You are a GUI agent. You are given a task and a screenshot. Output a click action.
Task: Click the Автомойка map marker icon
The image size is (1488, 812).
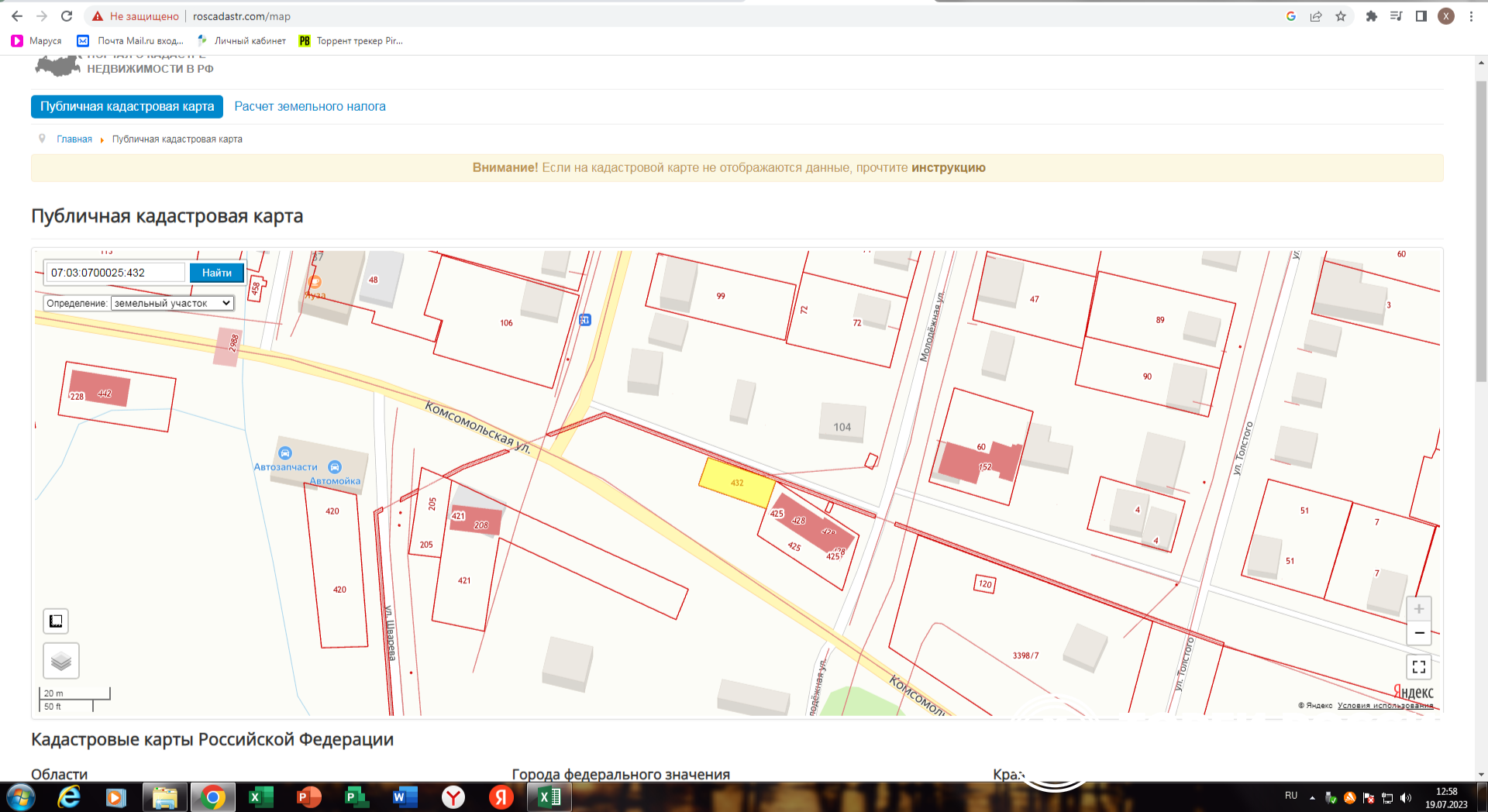pyautogui.click(x=335, y=467)
